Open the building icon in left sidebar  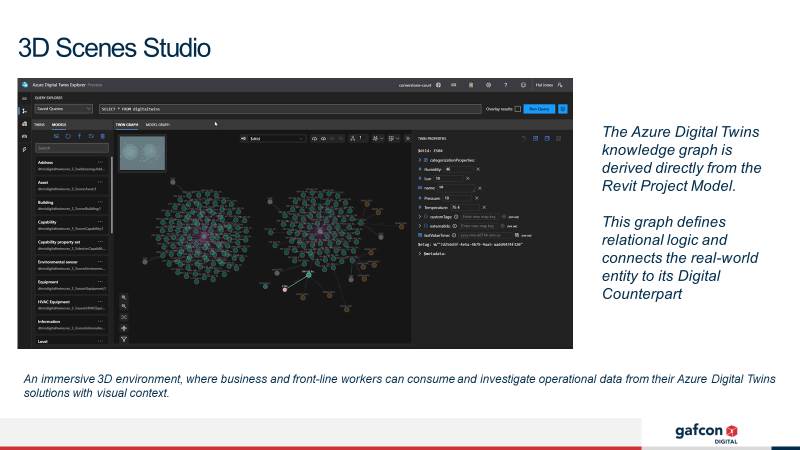24,124
